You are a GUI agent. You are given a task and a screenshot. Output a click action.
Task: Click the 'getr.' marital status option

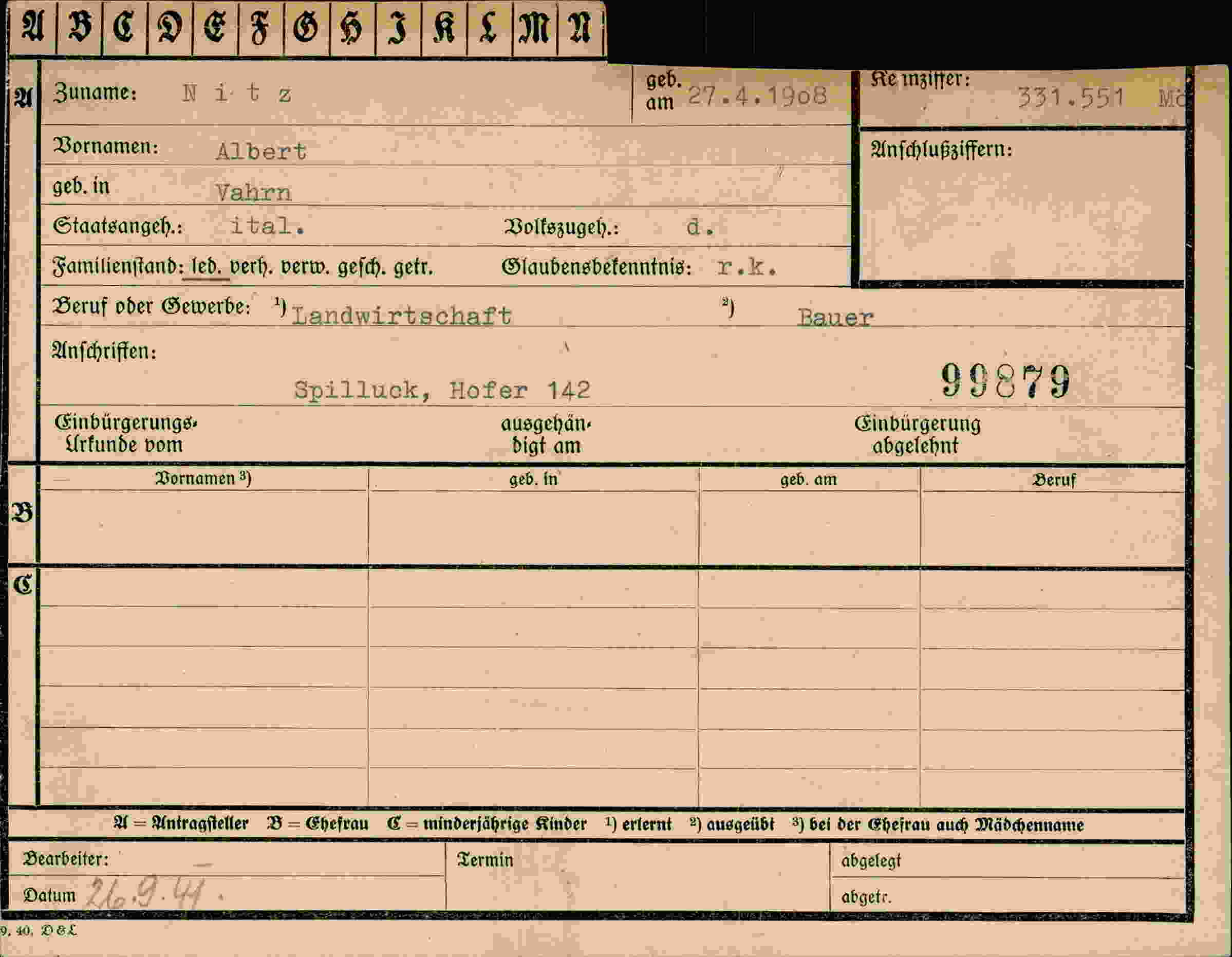coord(413,267)
